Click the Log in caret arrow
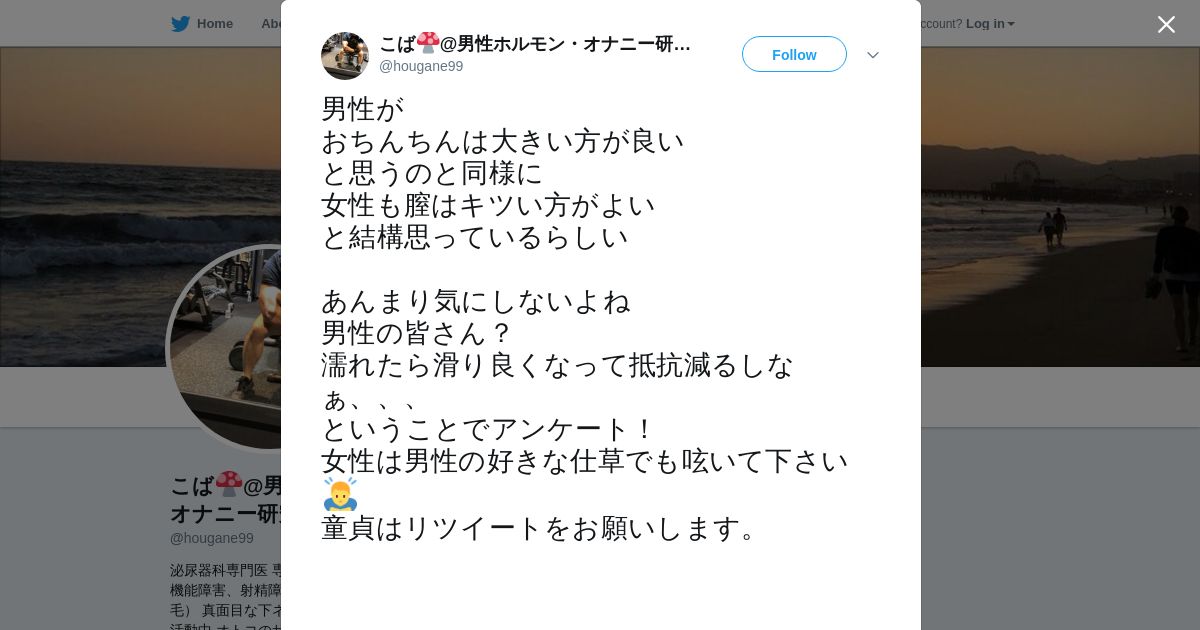 [x=1011, y=24]
